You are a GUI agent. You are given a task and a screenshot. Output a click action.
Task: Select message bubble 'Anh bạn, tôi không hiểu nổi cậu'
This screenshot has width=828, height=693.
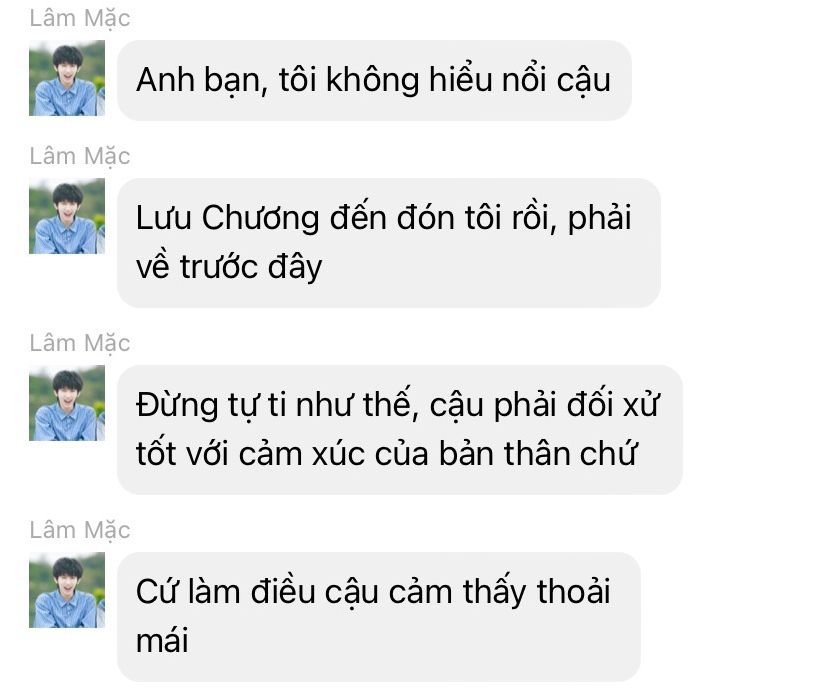[374, 80]
